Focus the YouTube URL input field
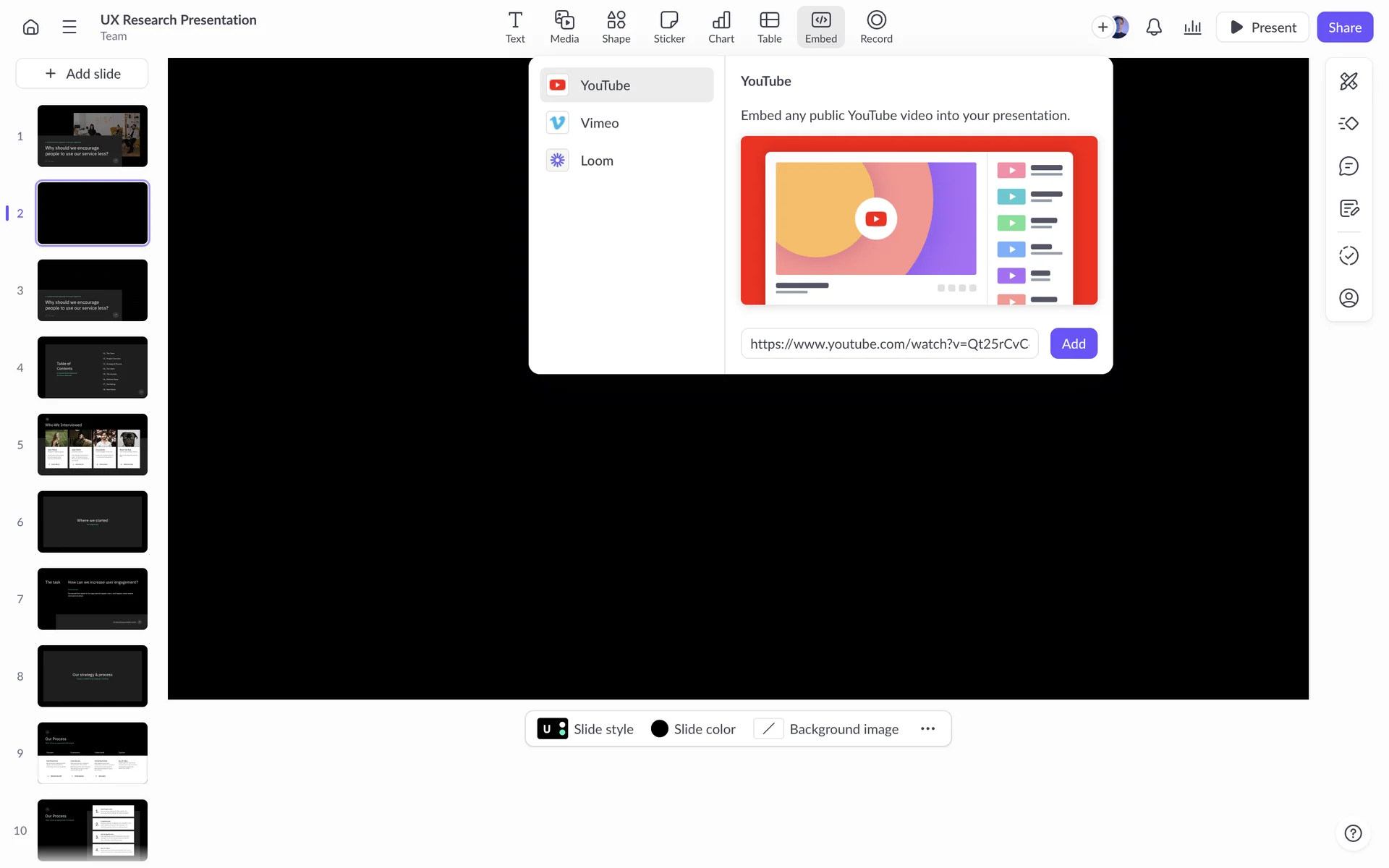 click(x=889, y=344)
